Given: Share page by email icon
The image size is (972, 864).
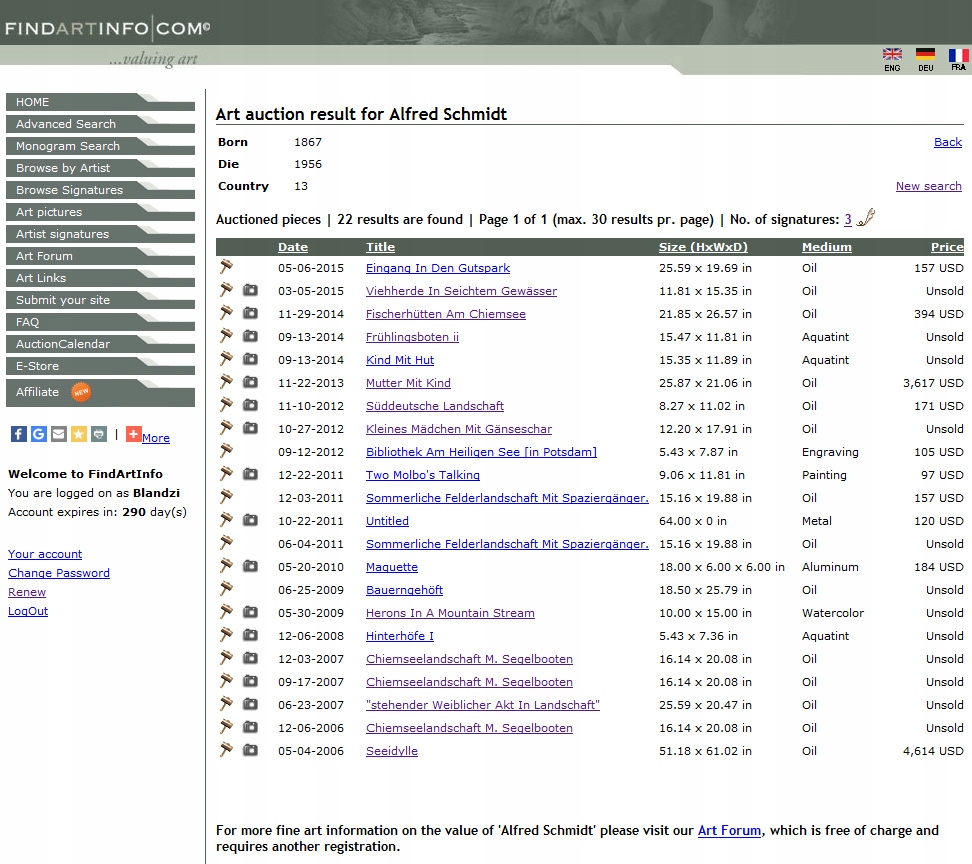Looking at the screenshot, I should point(58,434).
